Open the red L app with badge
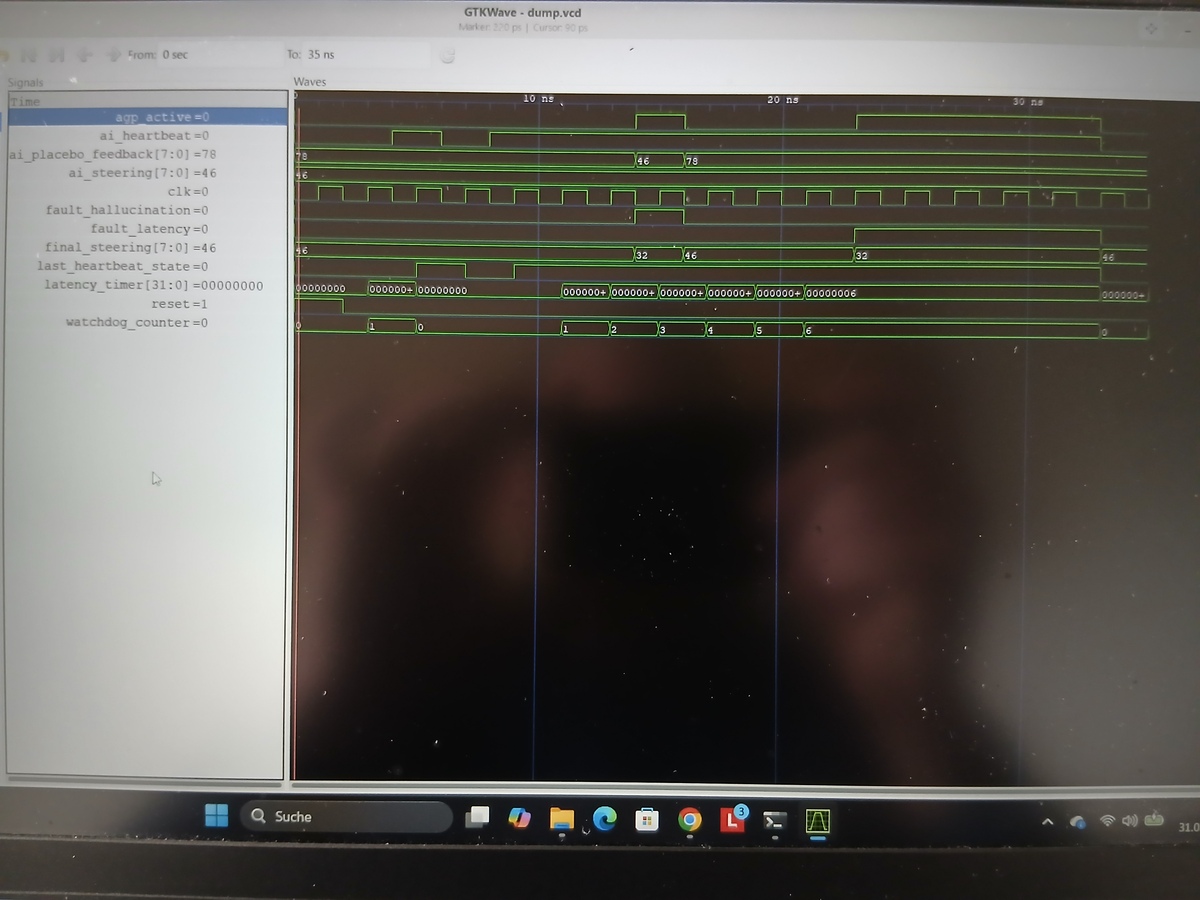Viewport: 1200px width, 900px height. click(x=733, y=819)
